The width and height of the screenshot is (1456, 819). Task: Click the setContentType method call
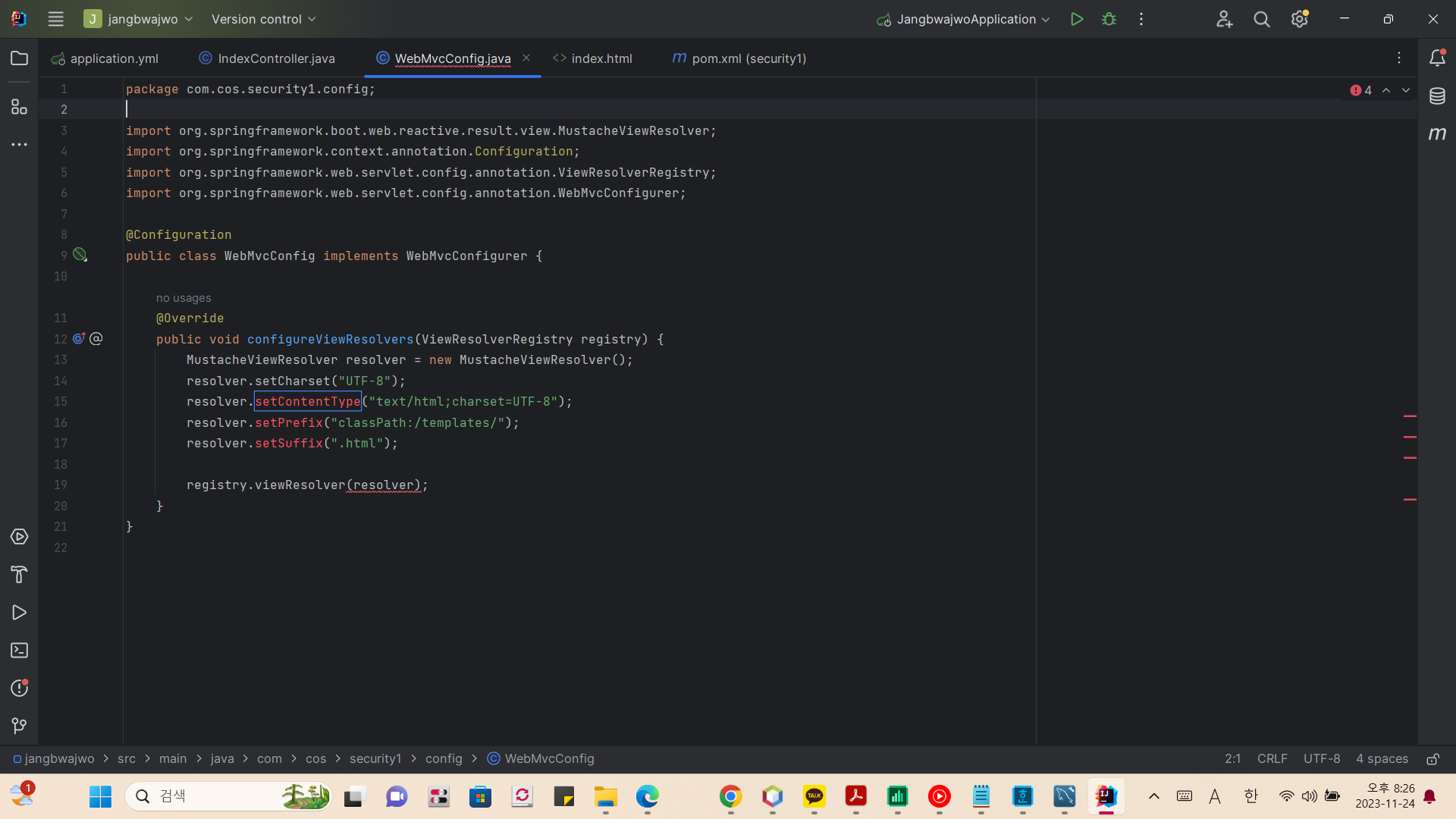pyautogui.click(x=308, y=401)
